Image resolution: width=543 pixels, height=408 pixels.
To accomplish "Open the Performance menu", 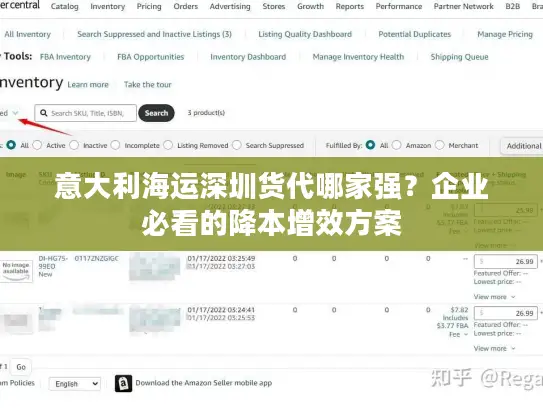I will (x=399, y=6).
